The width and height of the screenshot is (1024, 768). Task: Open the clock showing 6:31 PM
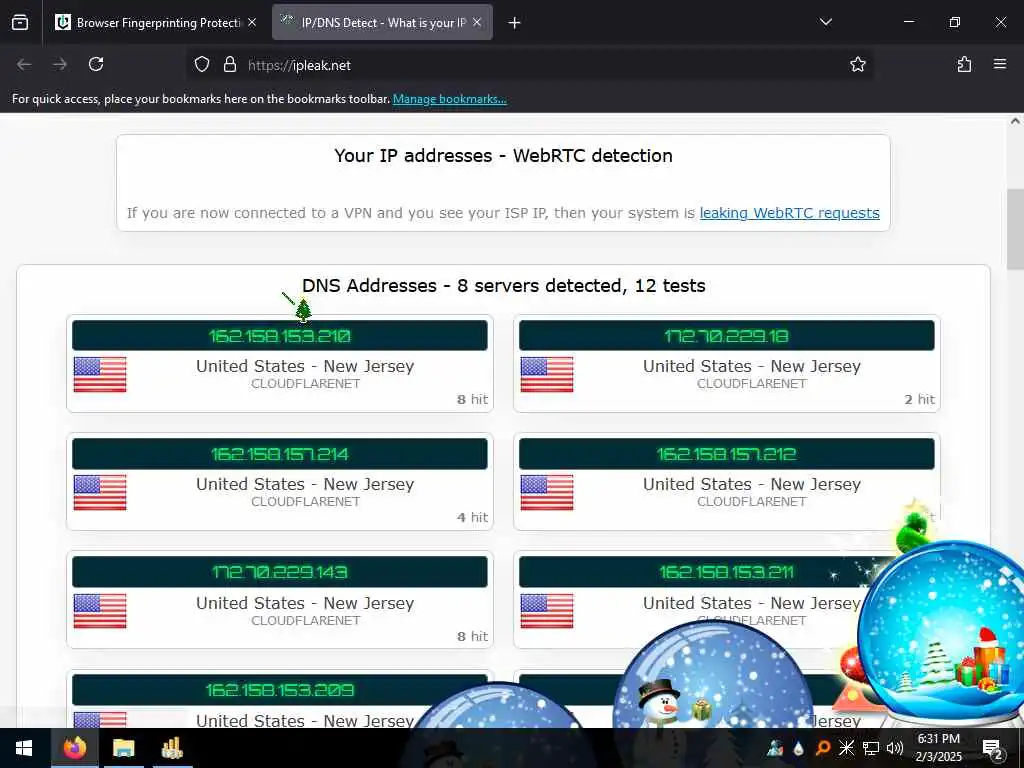pyautogui.click(x=939, y=748)
